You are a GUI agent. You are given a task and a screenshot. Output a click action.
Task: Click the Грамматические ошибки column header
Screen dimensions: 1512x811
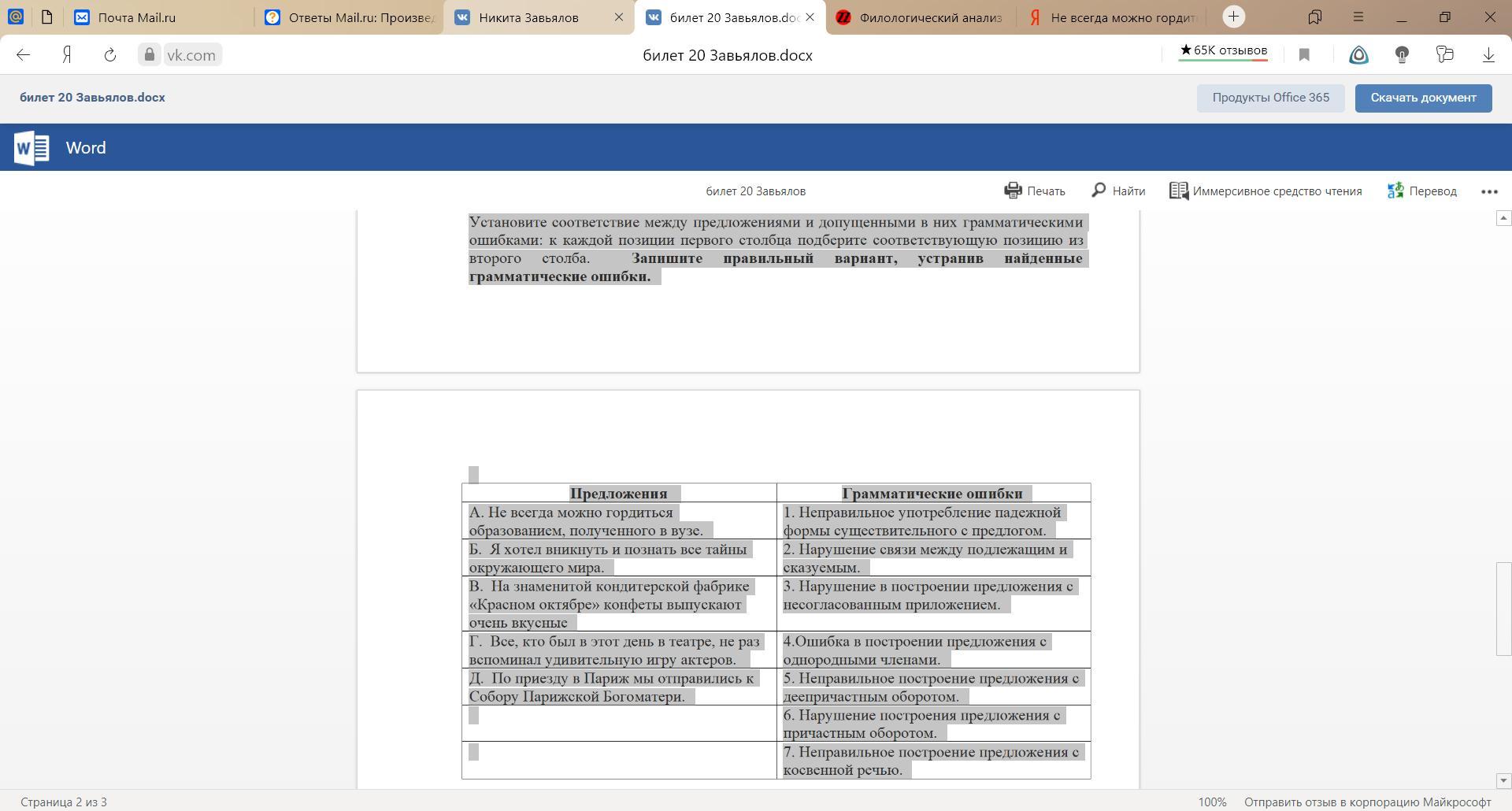pos(932,494)
